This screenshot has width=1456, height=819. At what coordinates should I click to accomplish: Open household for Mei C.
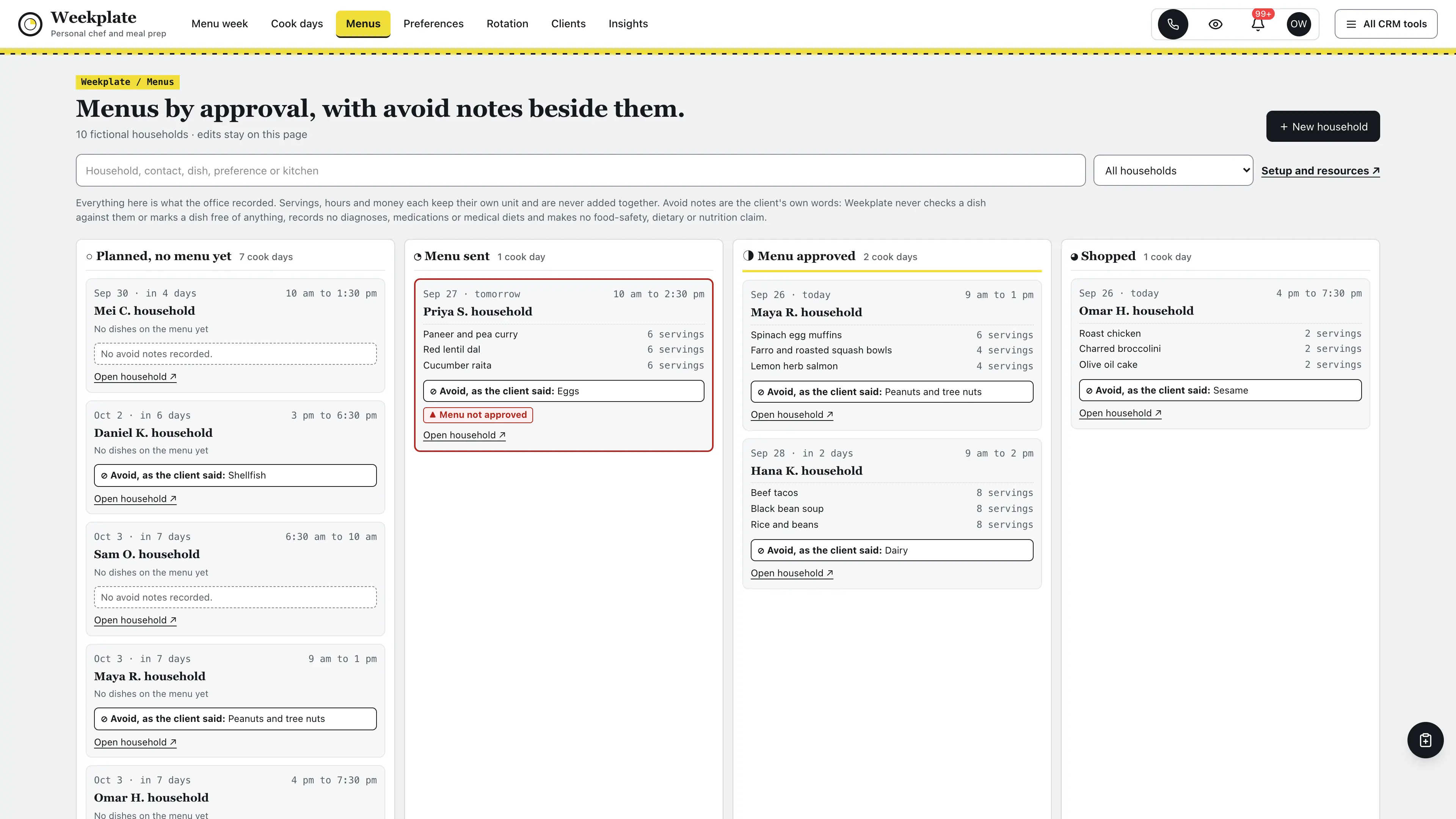pos(135,377)
